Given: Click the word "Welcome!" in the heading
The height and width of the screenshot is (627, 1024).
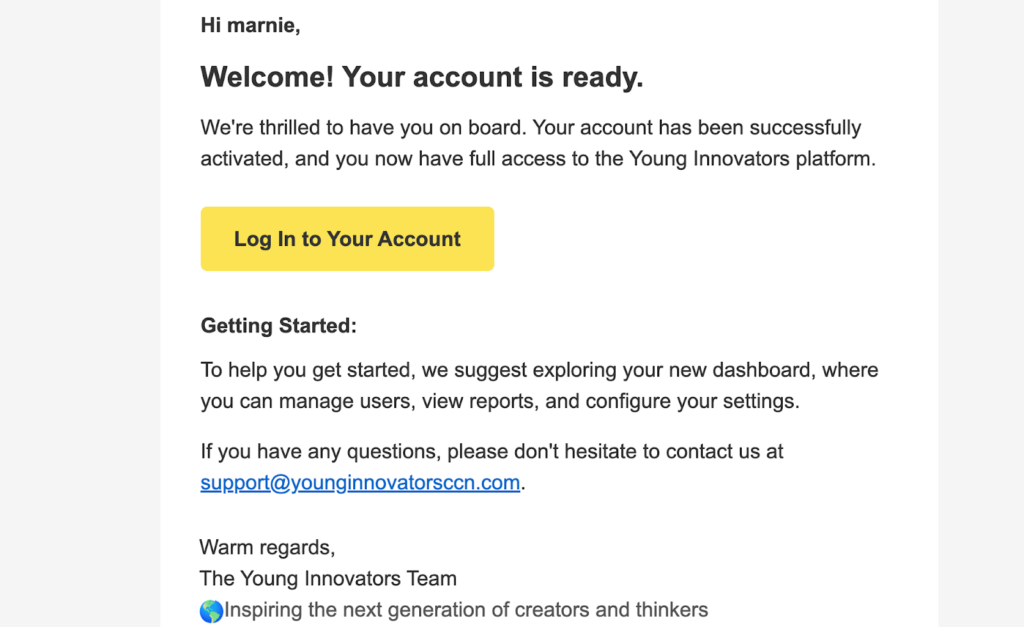Looking at the screenshot, I should coord(267,77).
